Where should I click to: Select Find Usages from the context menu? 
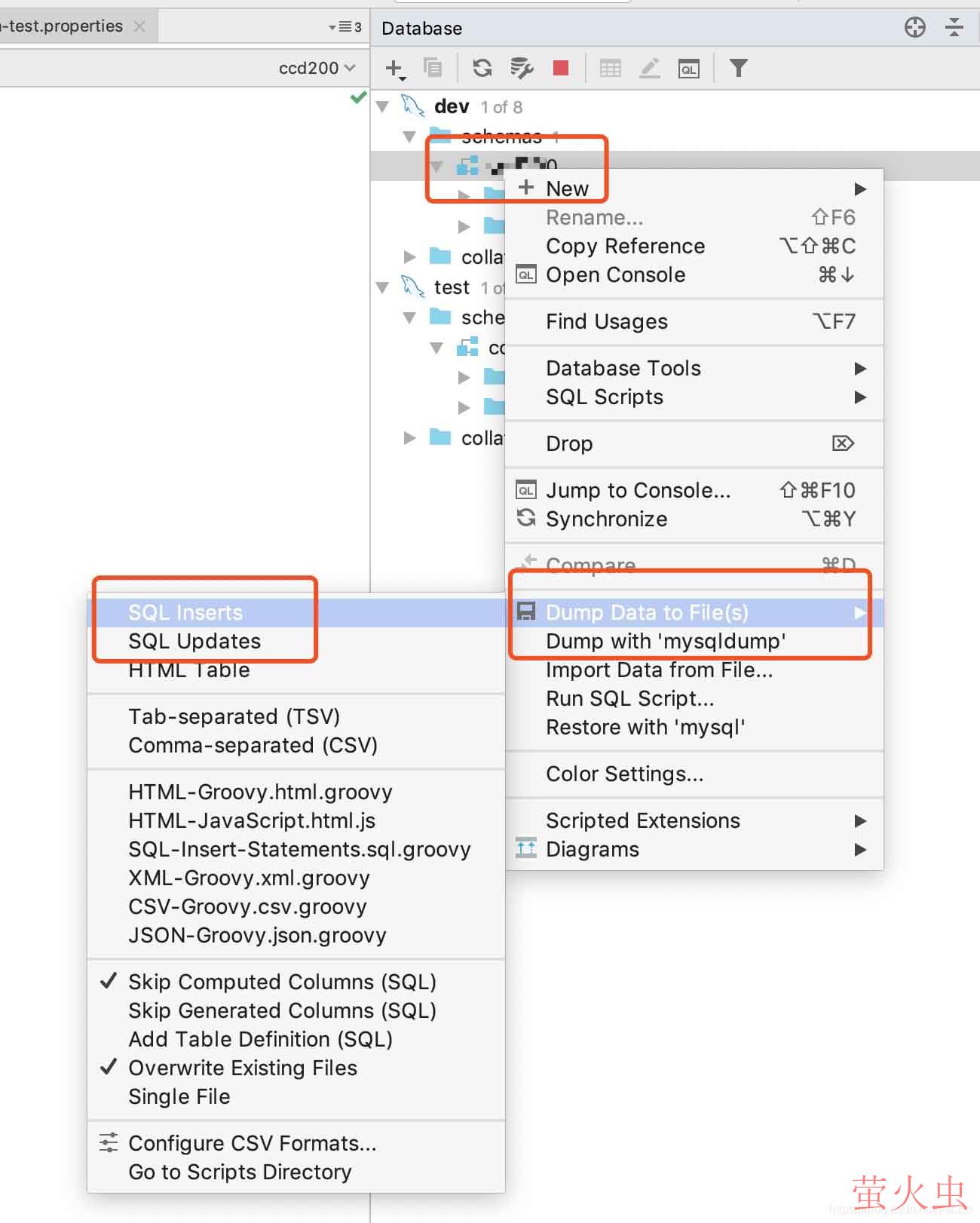(x=694, y=321)
